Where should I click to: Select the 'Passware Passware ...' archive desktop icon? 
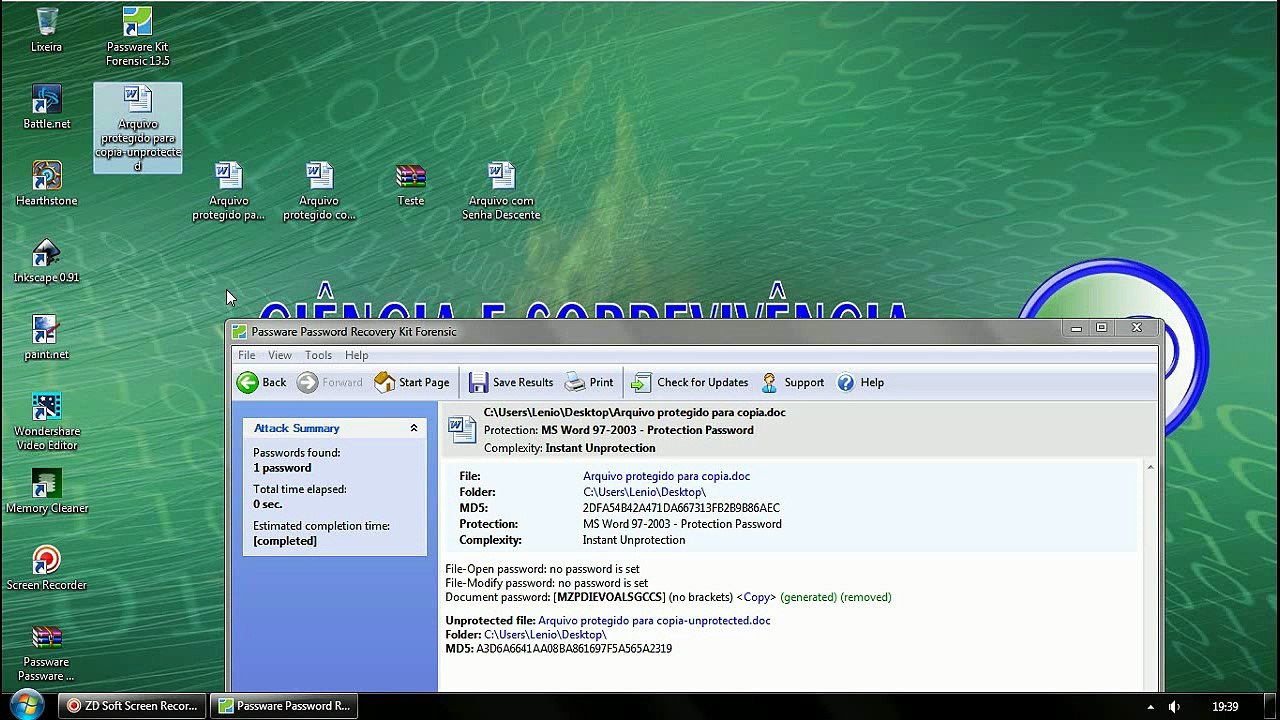(x=47, y=653)
